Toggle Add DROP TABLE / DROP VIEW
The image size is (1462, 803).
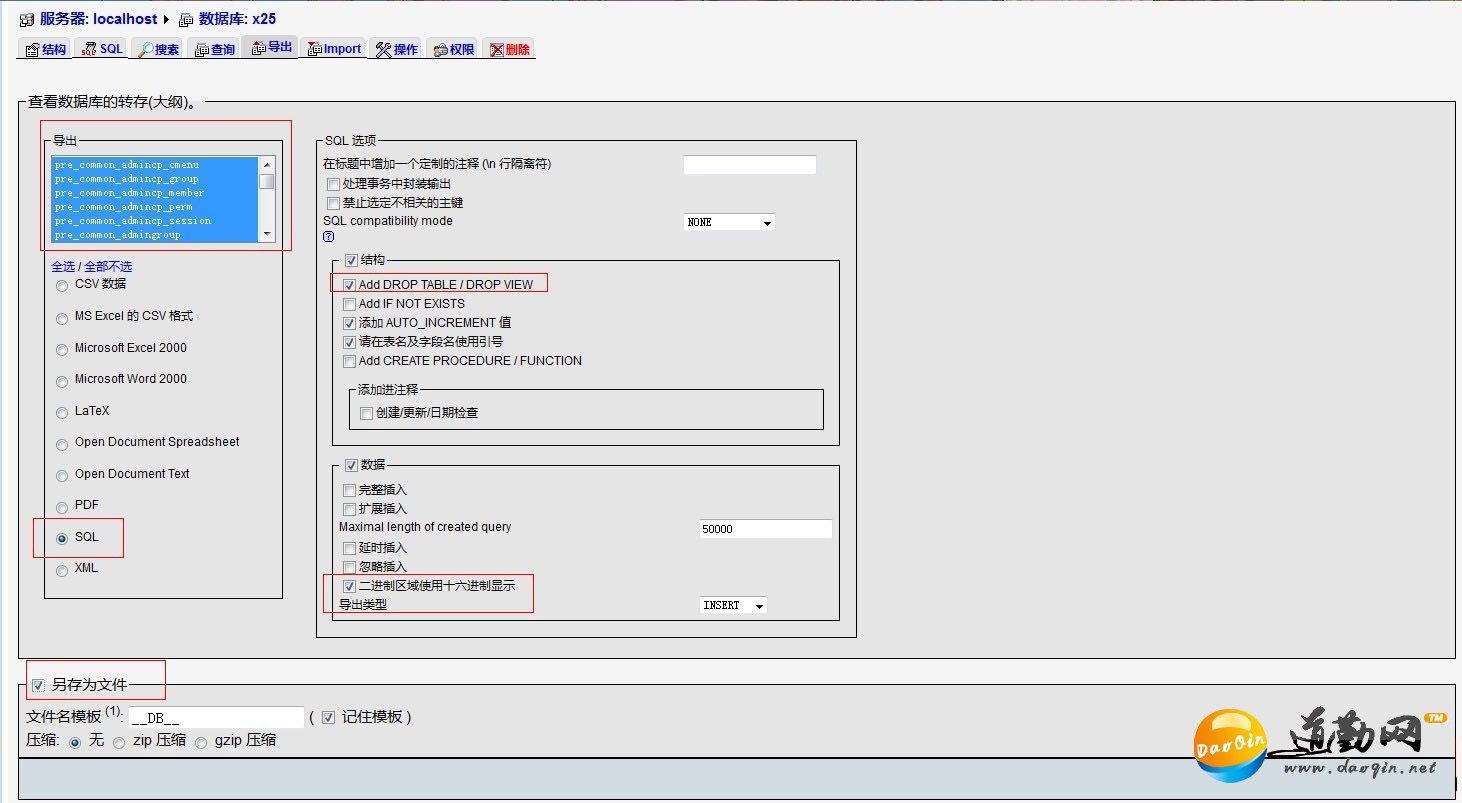[x=349, y=285]
